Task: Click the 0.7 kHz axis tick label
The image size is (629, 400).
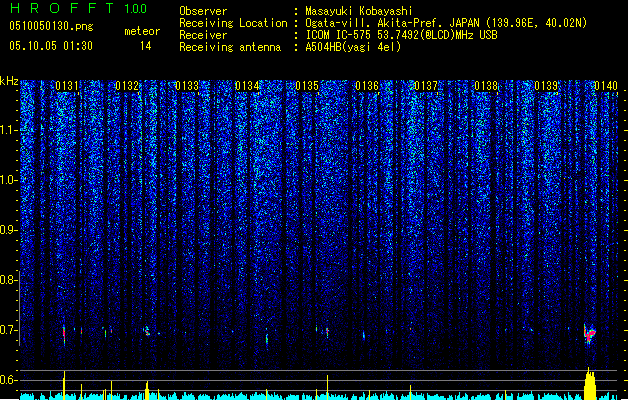Action: click(8, 330)
